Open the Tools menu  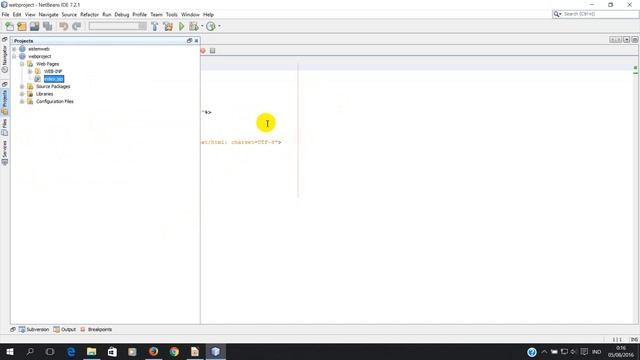[x=171, y=15]
